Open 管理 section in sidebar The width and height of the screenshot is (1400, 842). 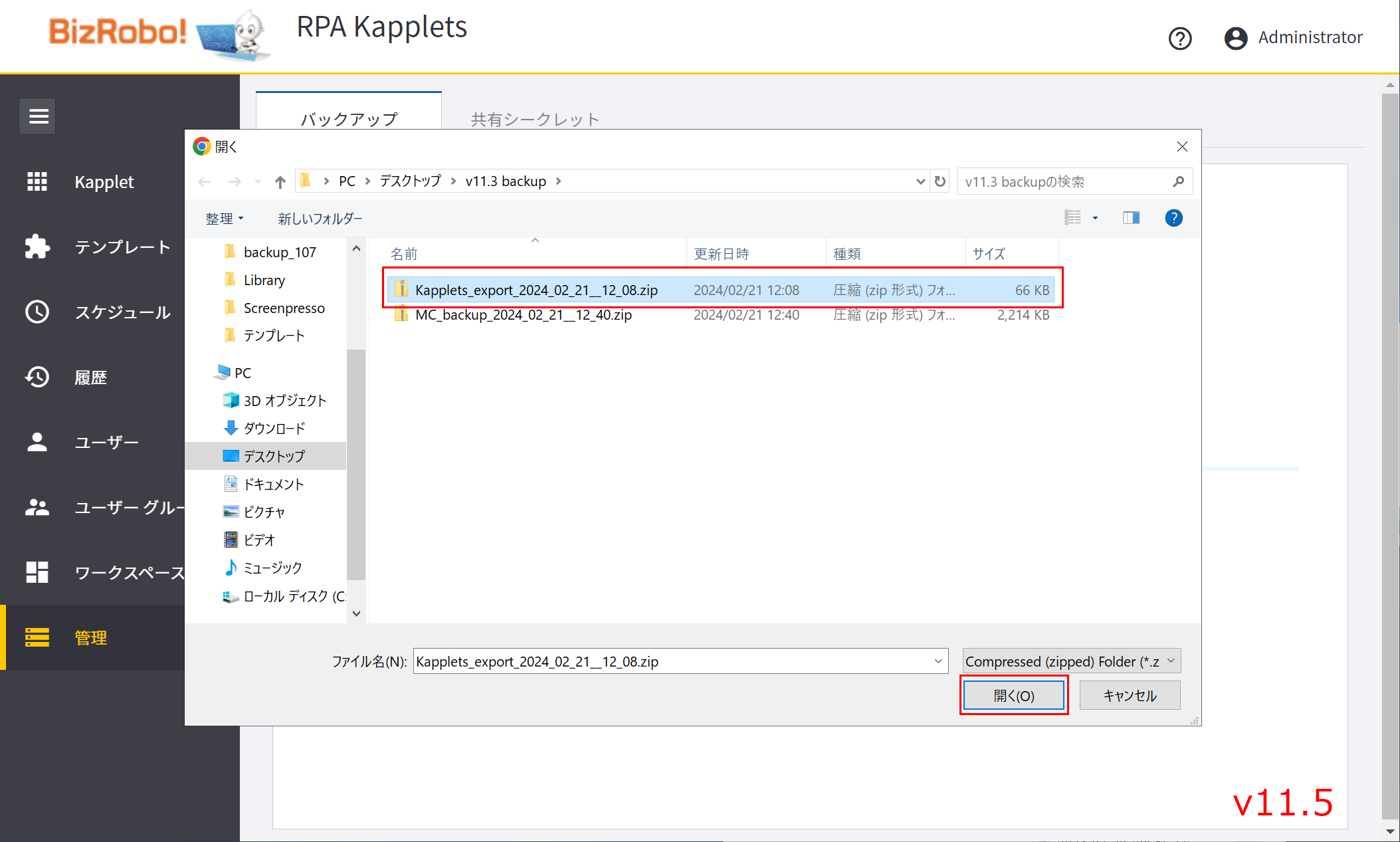(x=93, y=637)
